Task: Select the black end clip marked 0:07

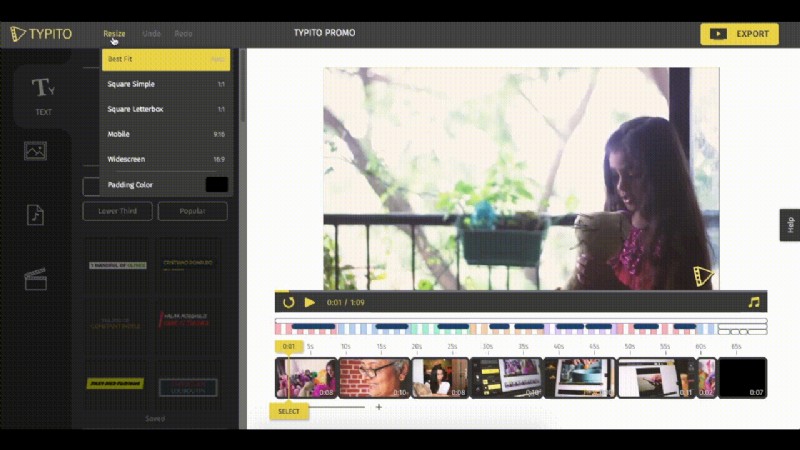Action: [x=742, y=378]
